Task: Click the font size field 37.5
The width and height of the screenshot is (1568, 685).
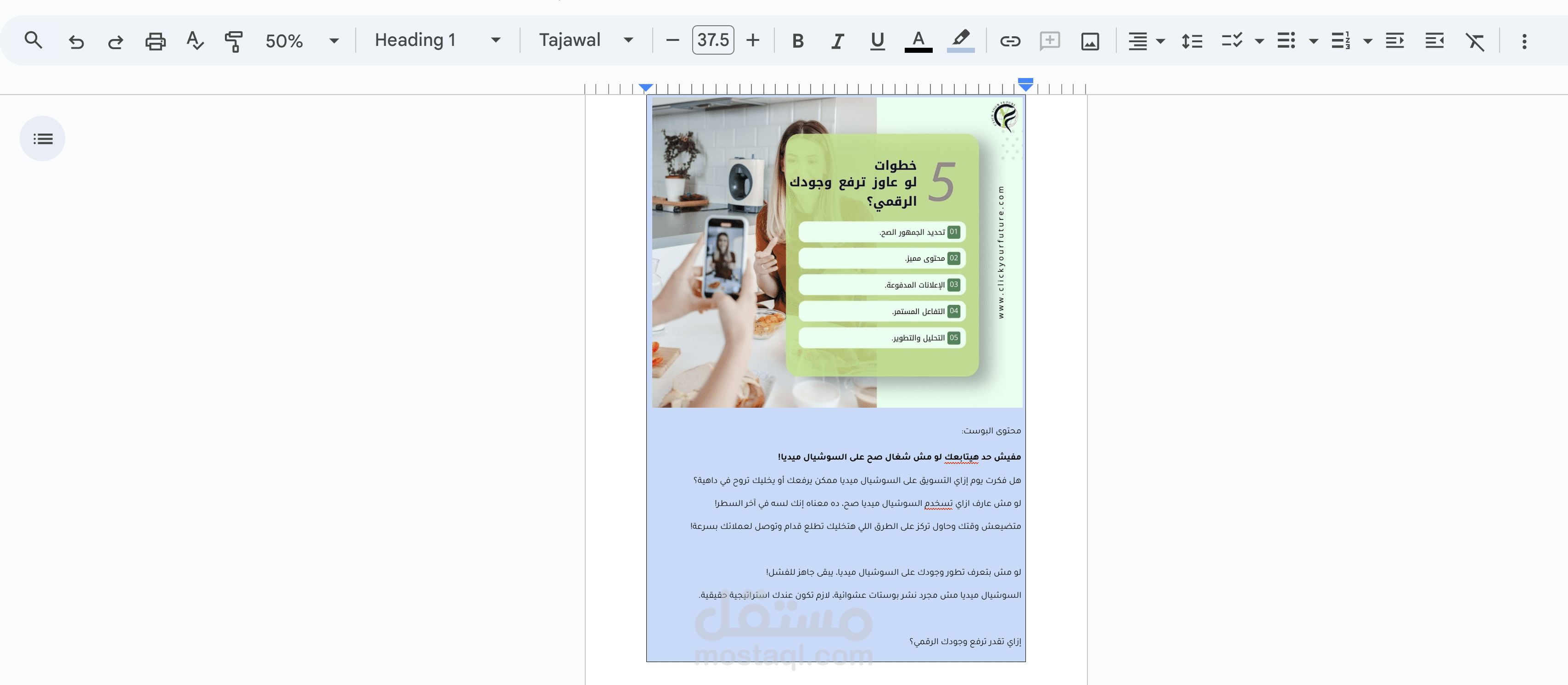Action: (x=713, y=40)
